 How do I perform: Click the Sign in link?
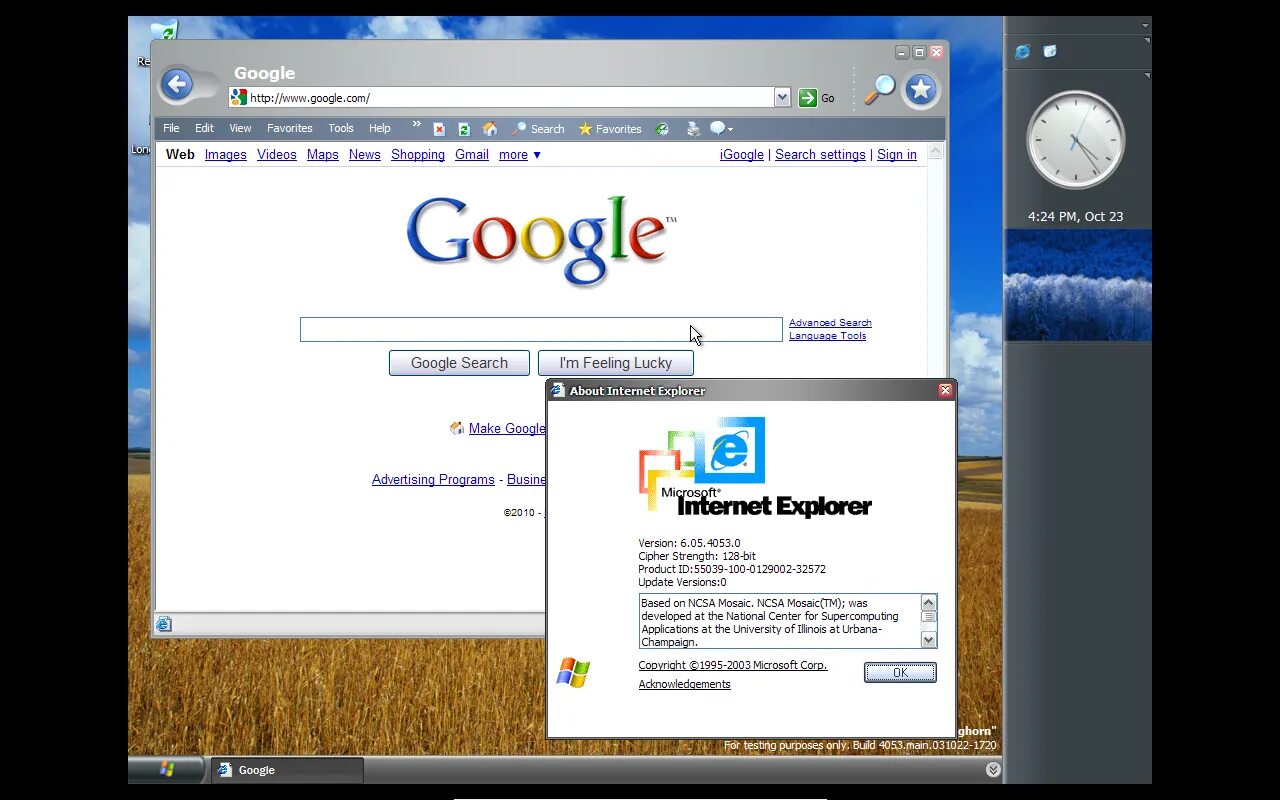(897, 155)
